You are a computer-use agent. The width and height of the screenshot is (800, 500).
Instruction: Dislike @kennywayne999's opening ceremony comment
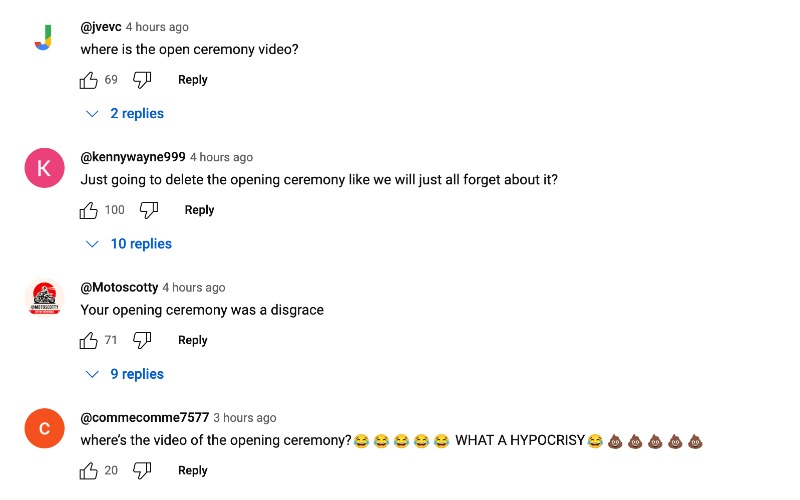[148, 210]
